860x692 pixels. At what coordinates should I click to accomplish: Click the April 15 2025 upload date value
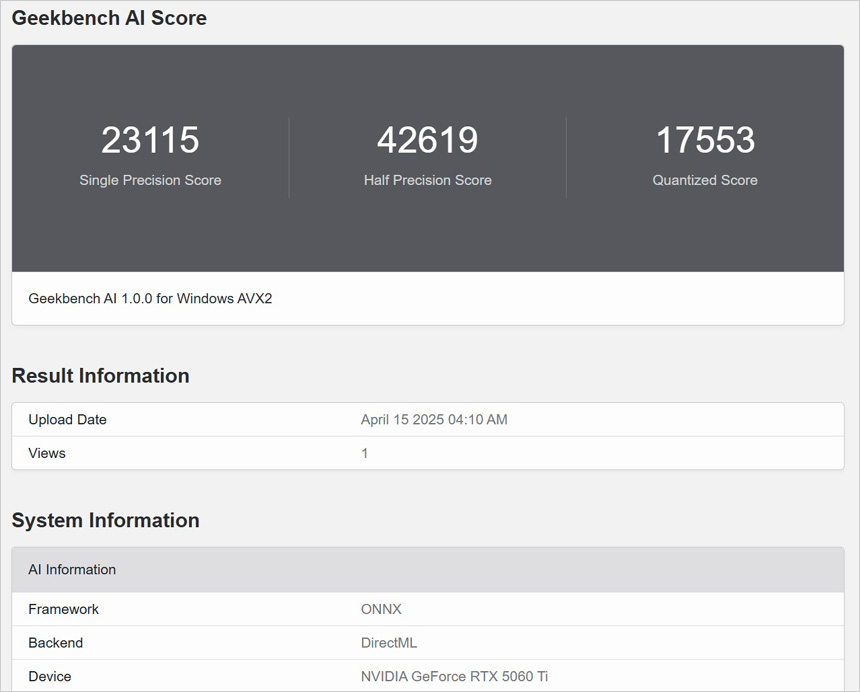point(434,420)
